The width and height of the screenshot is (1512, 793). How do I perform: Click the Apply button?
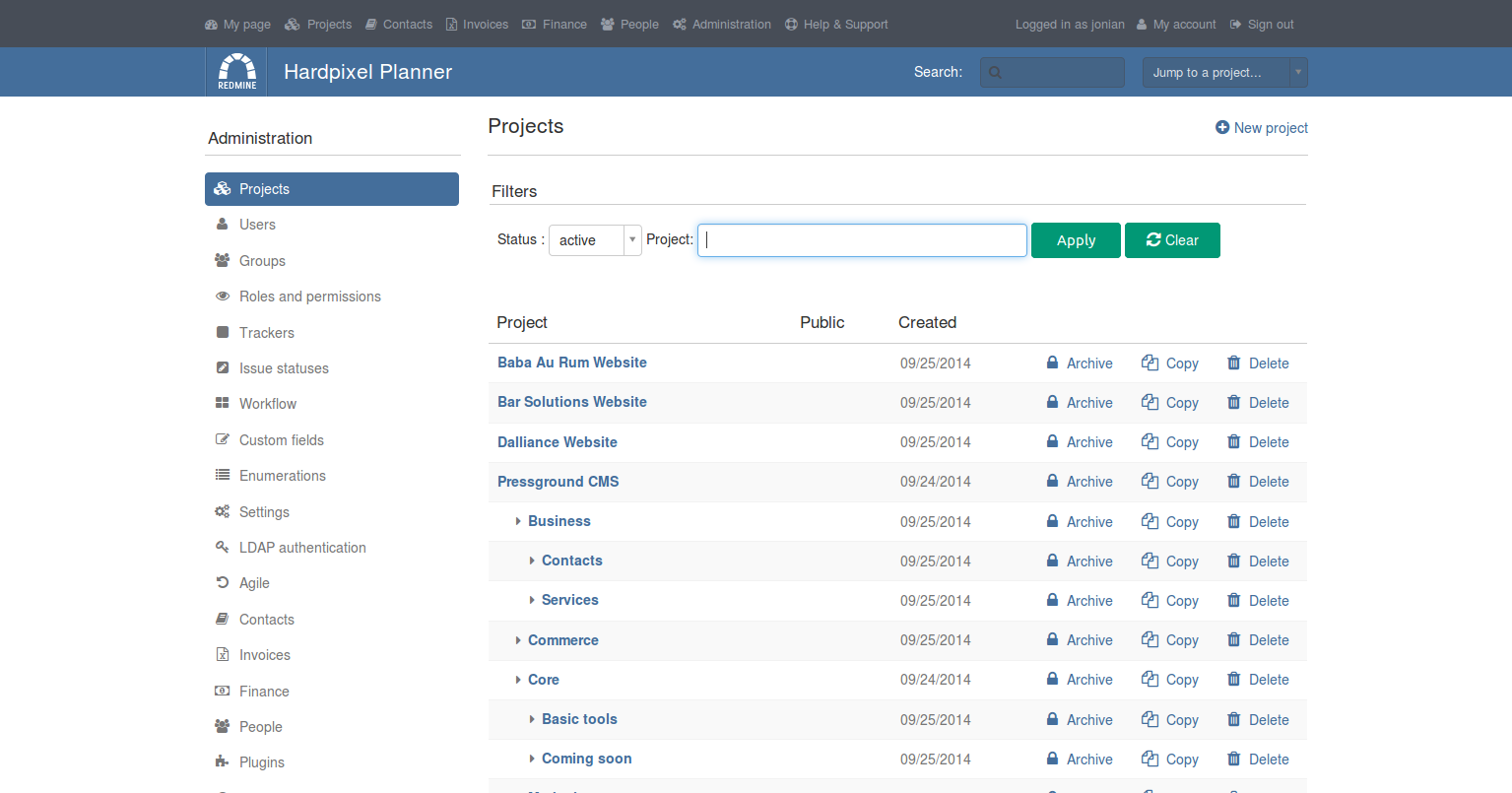point(1076,239)
